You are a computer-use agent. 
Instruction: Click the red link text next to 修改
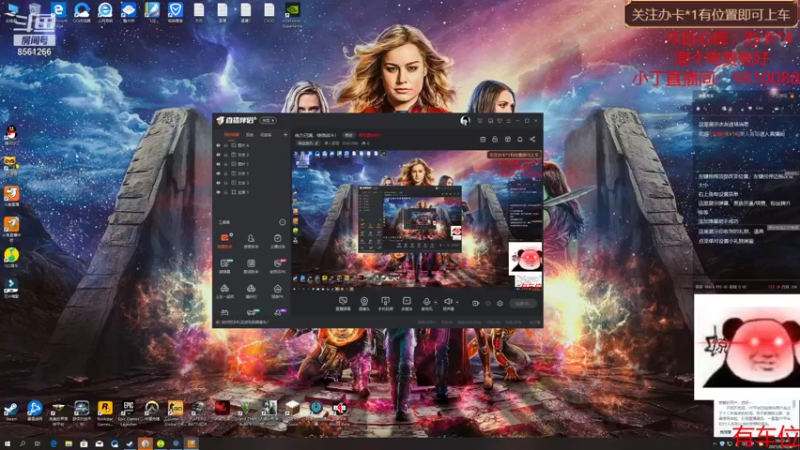370,135
